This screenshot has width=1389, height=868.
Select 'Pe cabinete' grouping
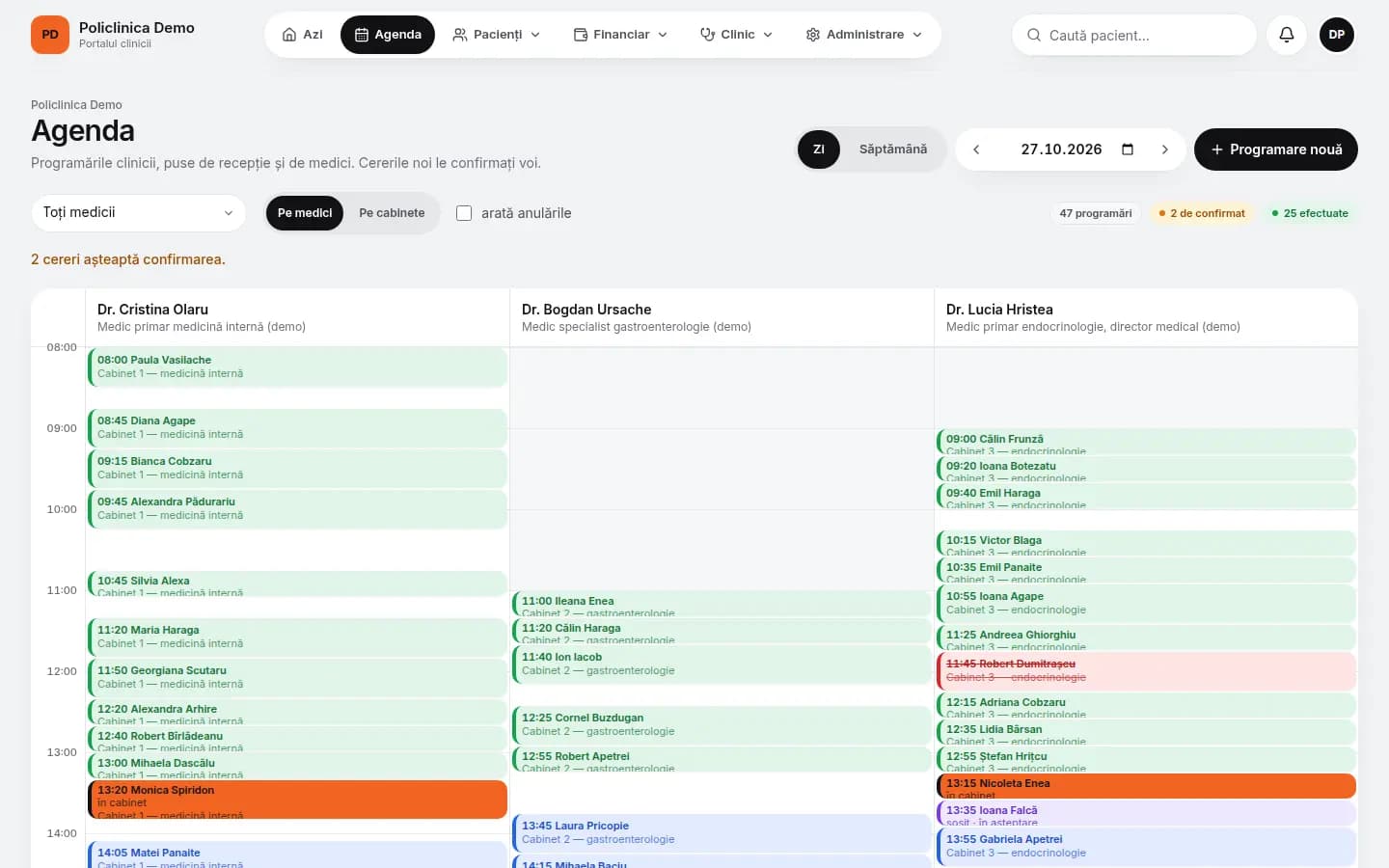[x=392, y=213]
